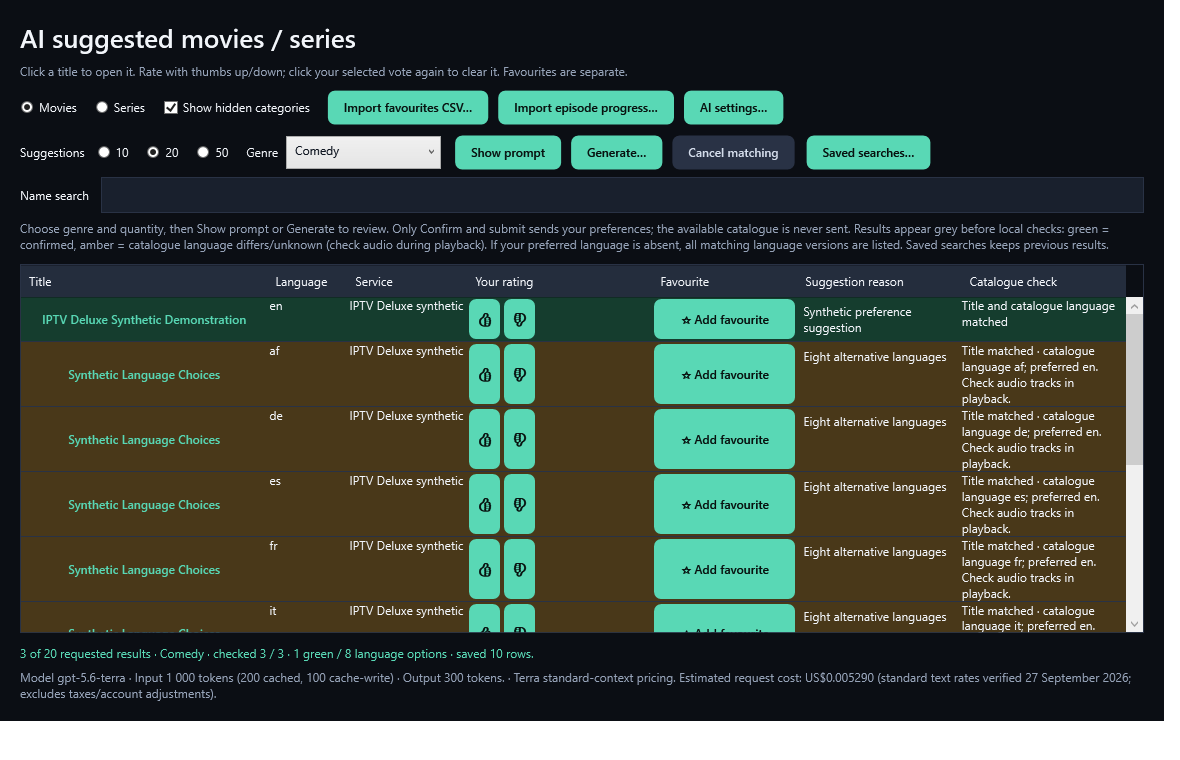Add the 'es' language row to favourites
Viewport: 1180px width, 760px height.
(724, 504)
